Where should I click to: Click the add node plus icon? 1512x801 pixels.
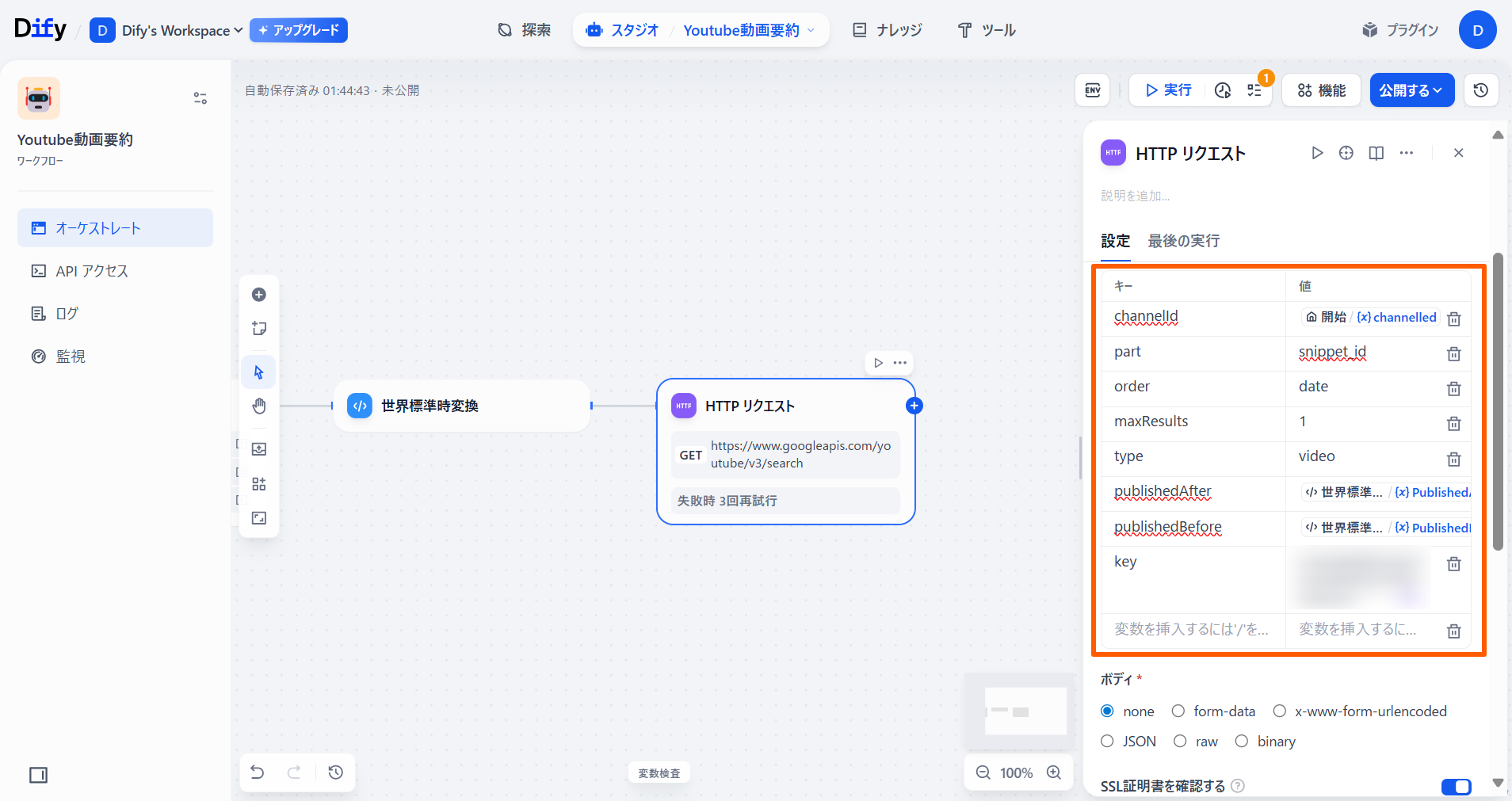[259, 295]
